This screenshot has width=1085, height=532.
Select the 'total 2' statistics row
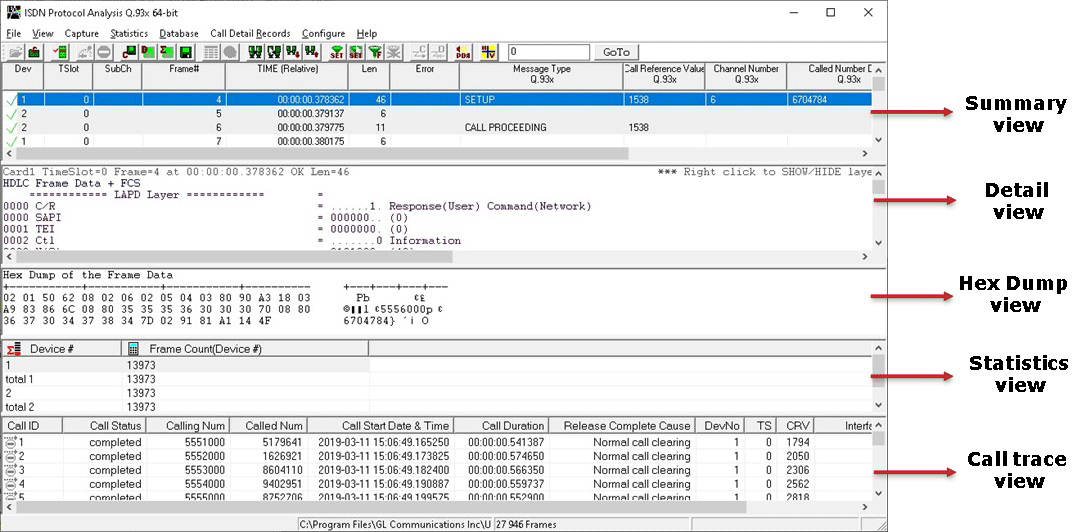pos(436,407)
